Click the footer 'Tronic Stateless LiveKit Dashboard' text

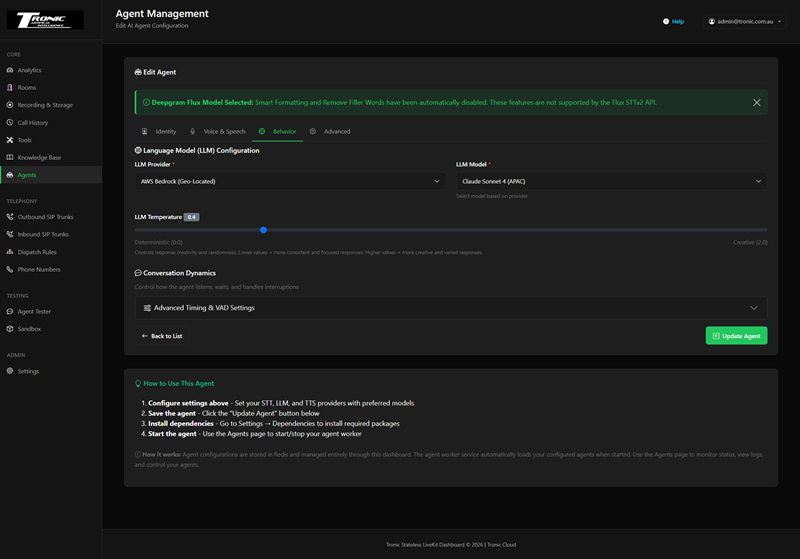[425, 545]
